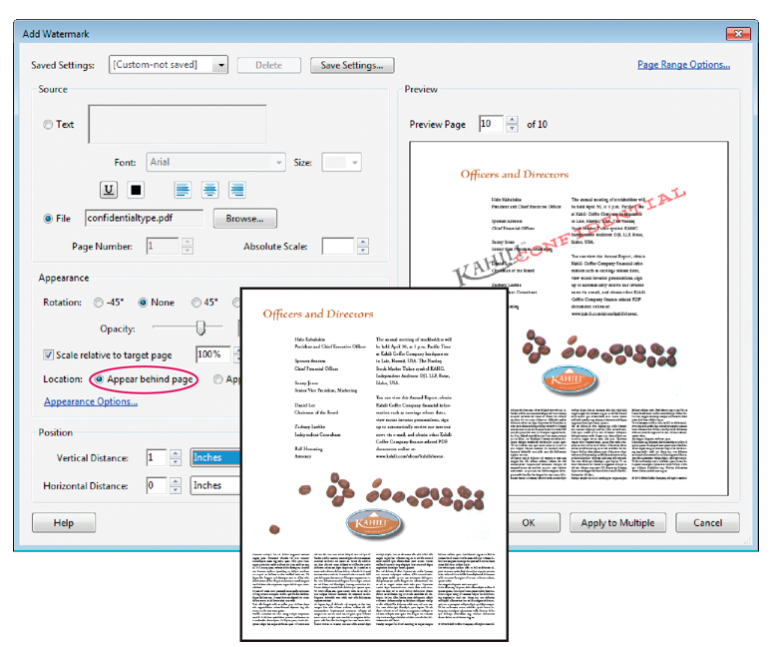This screenshot has height=647, width=775.
Task: Align watermark text left
Action: pos(183,190)
